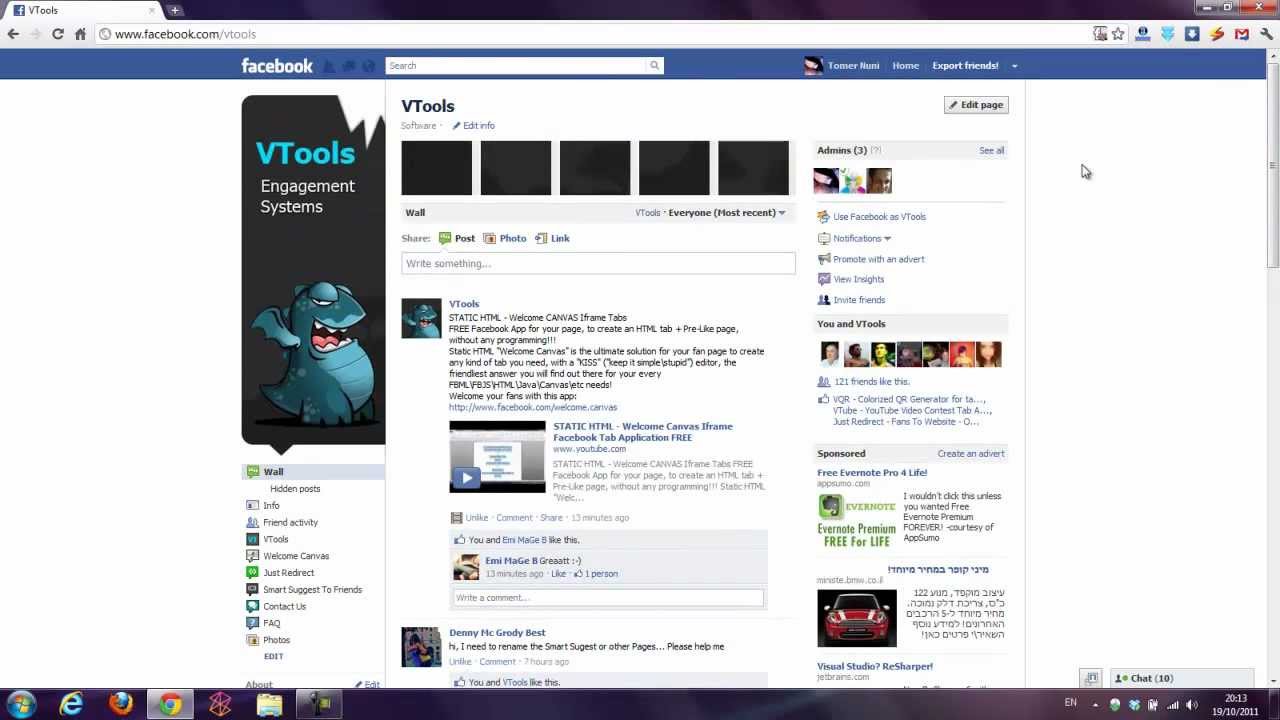
Task: Show hidden tray icons arrow
Action: 1096,705
